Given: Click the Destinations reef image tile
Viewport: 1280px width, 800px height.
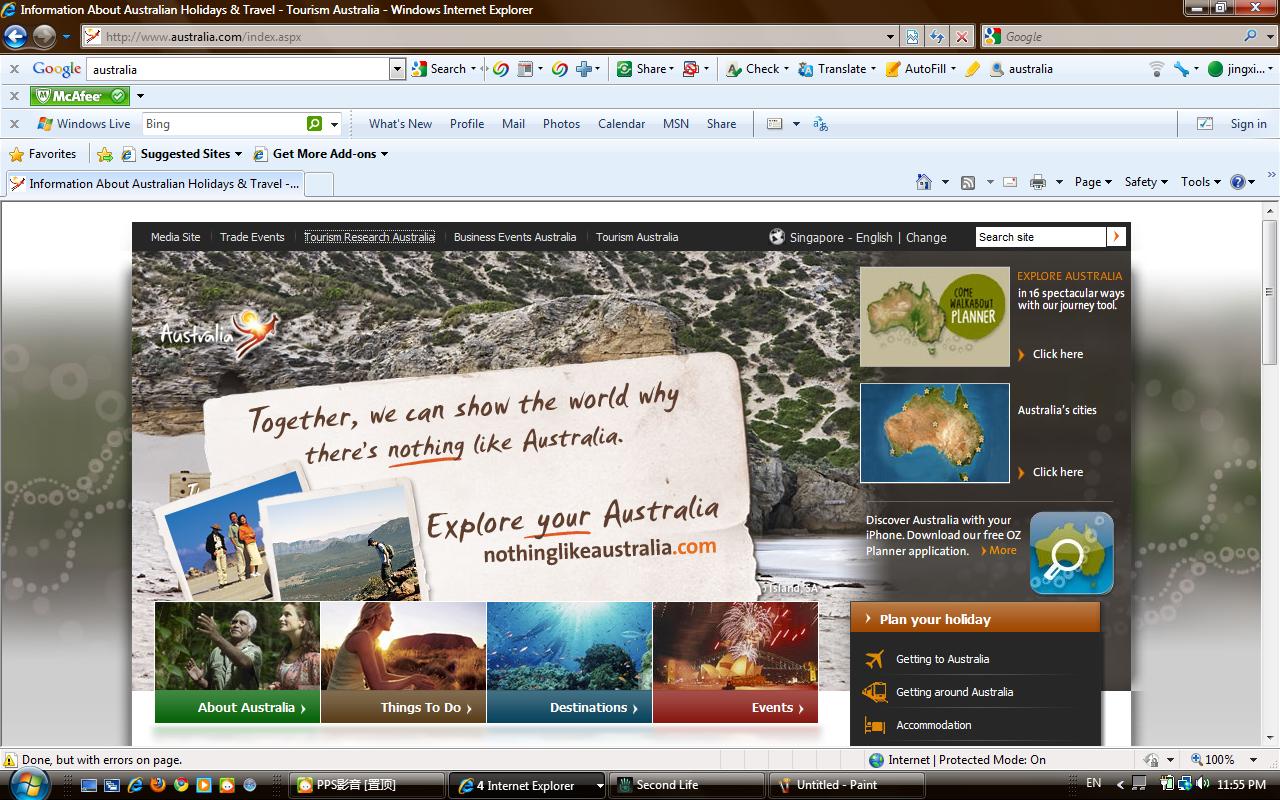Looking at the screenshot, I should pyautogui.click(x=569, y=662).
